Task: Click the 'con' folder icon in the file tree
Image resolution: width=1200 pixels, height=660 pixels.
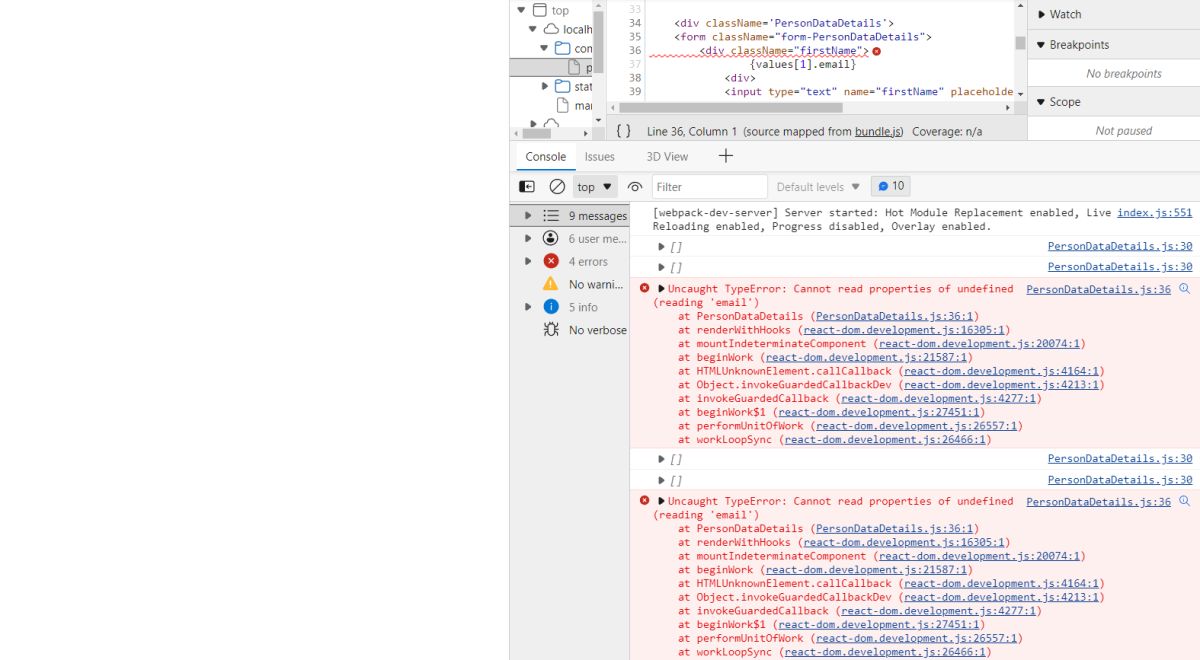Action: 563,48
